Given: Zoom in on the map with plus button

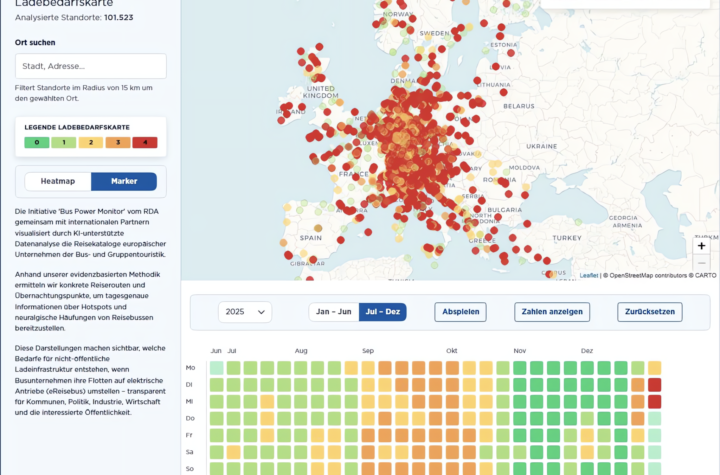Looking at the screenshot, I should (701, 246).
